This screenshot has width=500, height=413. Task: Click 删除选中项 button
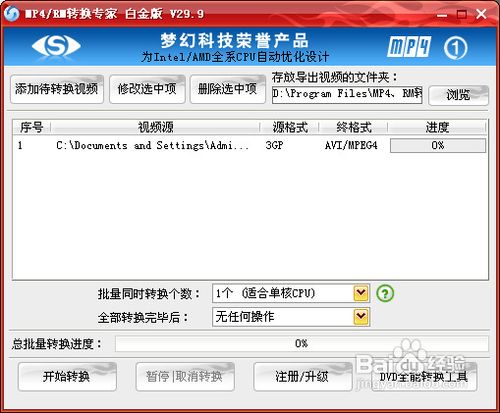[227, 89]
